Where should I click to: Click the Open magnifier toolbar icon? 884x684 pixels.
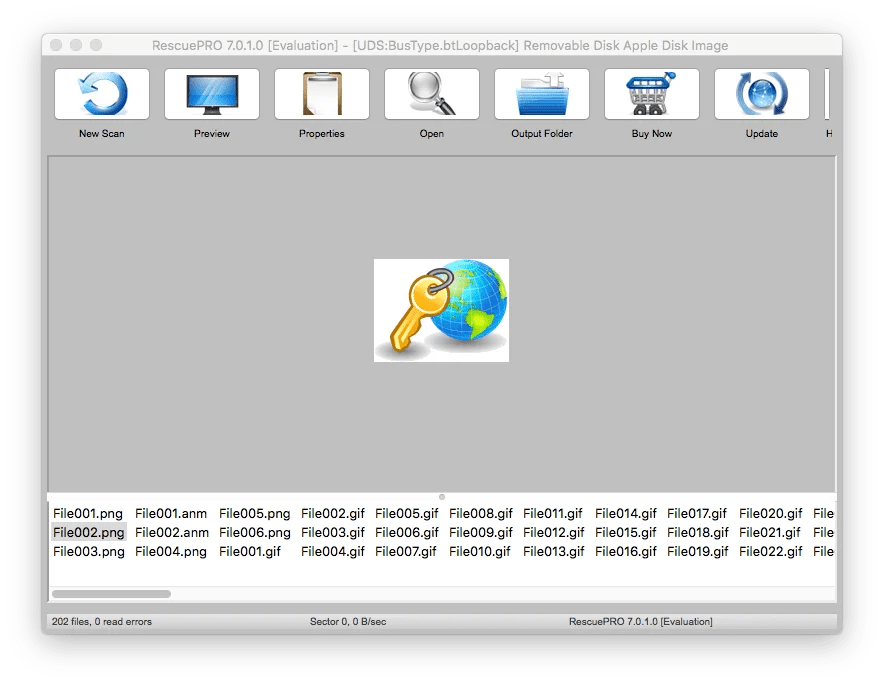431,92
